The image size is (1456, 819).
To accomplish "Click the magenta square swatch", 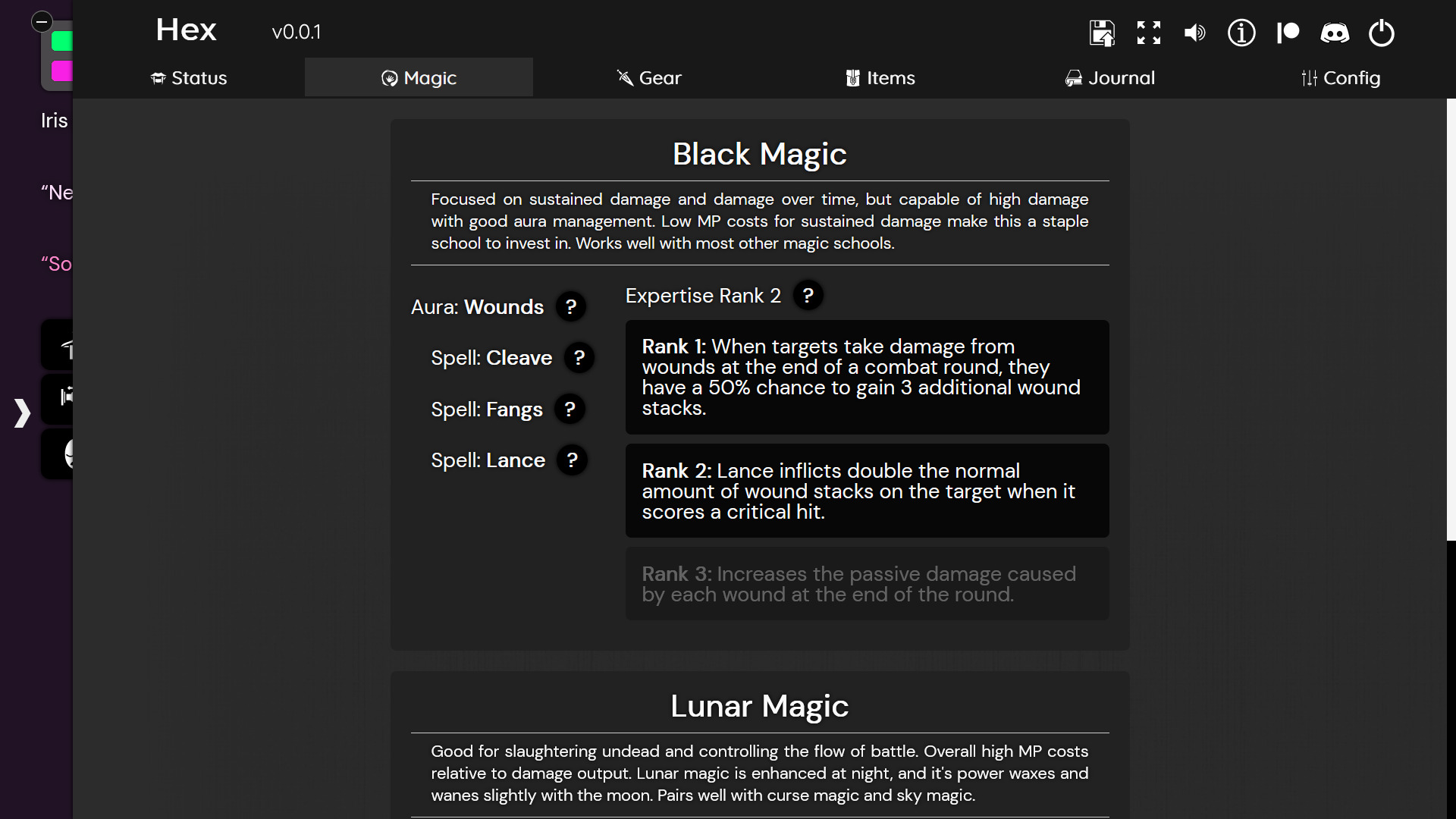I will [x=61, y=71].
